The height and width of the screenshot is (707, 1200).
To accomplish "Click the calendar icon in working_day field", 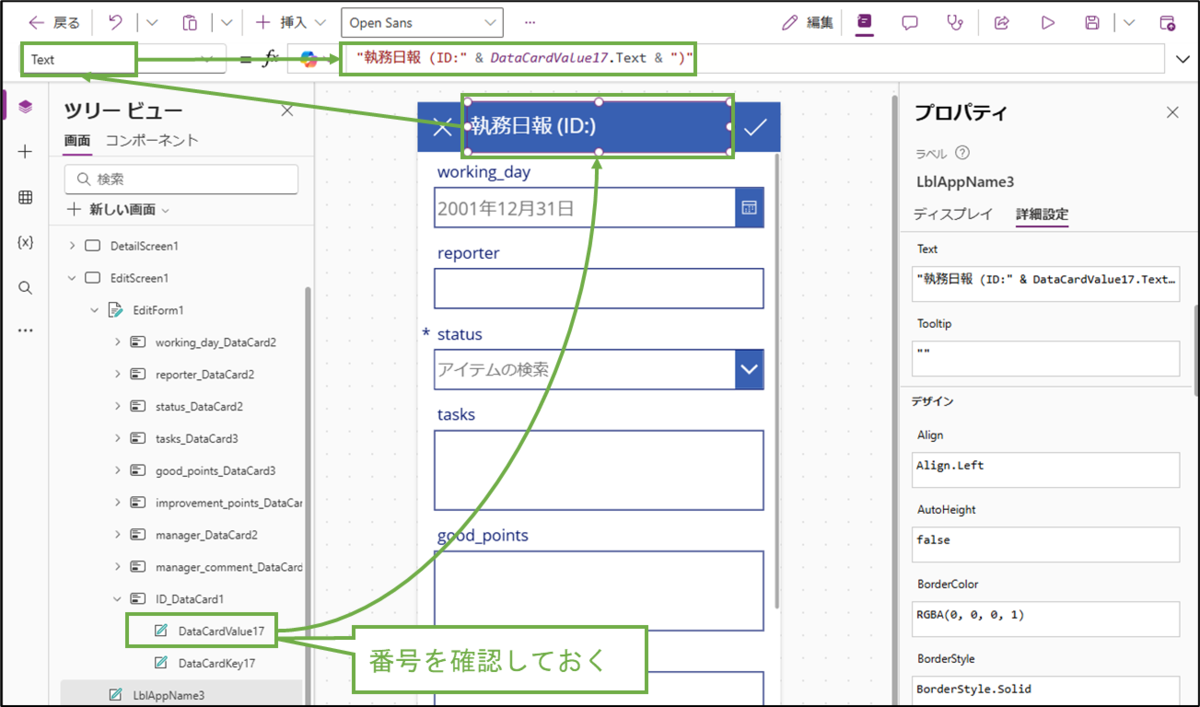I will coord(749,208).
